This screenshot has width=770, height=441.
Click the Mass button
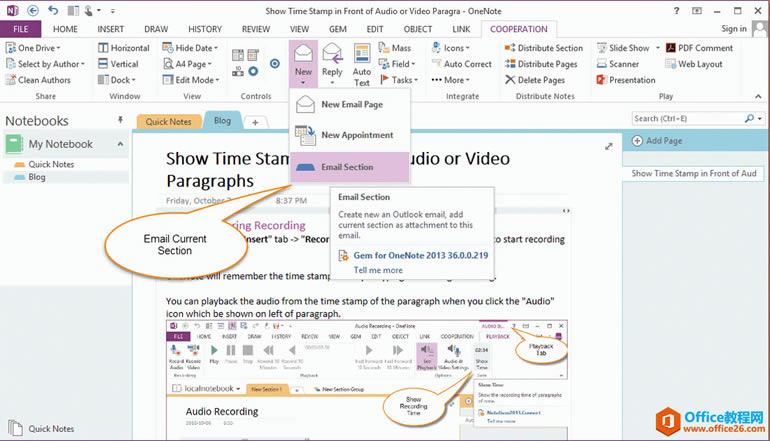click(394, 48)
